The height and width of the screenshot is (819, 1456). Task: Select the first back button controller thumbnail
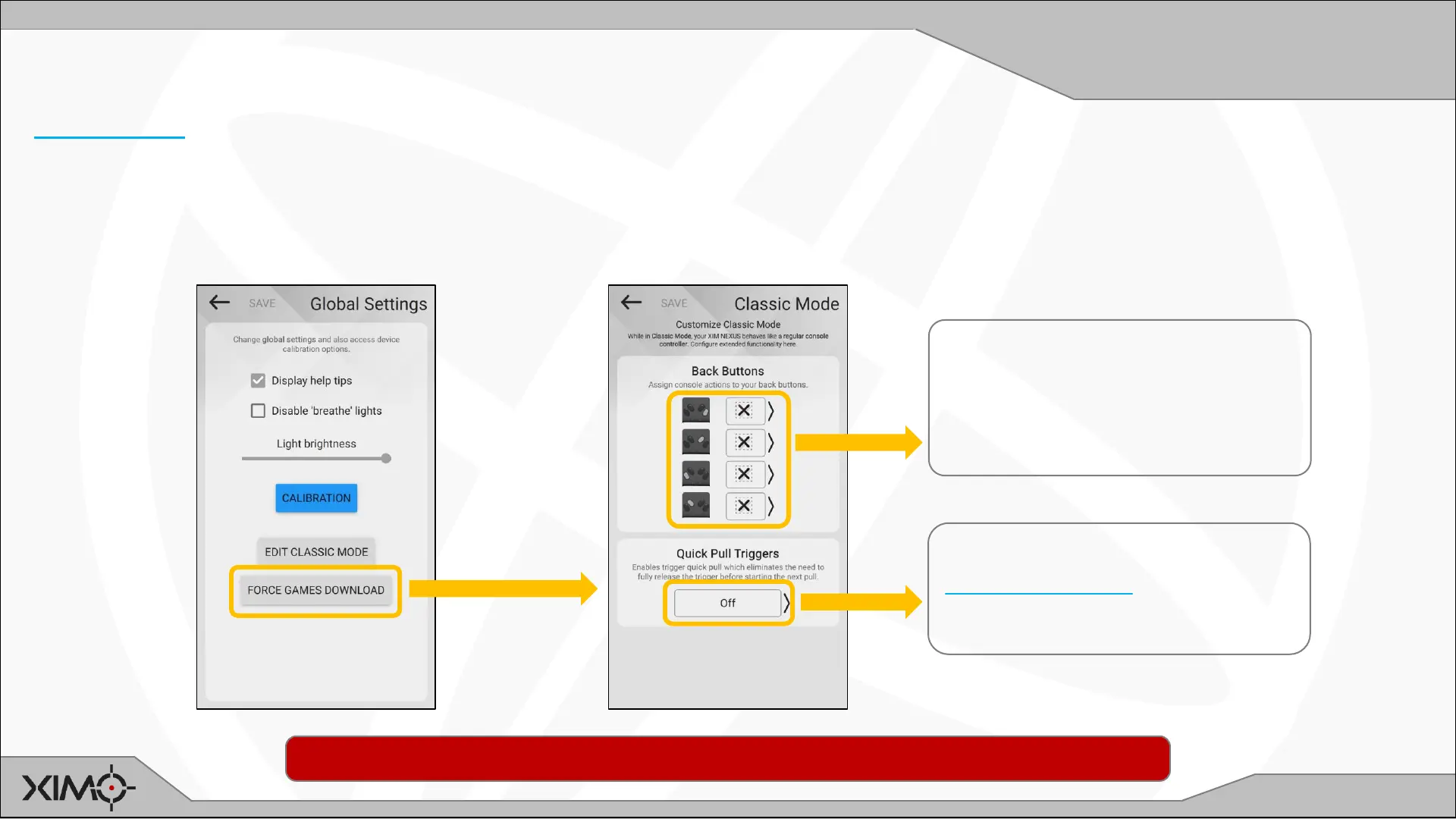(695, 410)
